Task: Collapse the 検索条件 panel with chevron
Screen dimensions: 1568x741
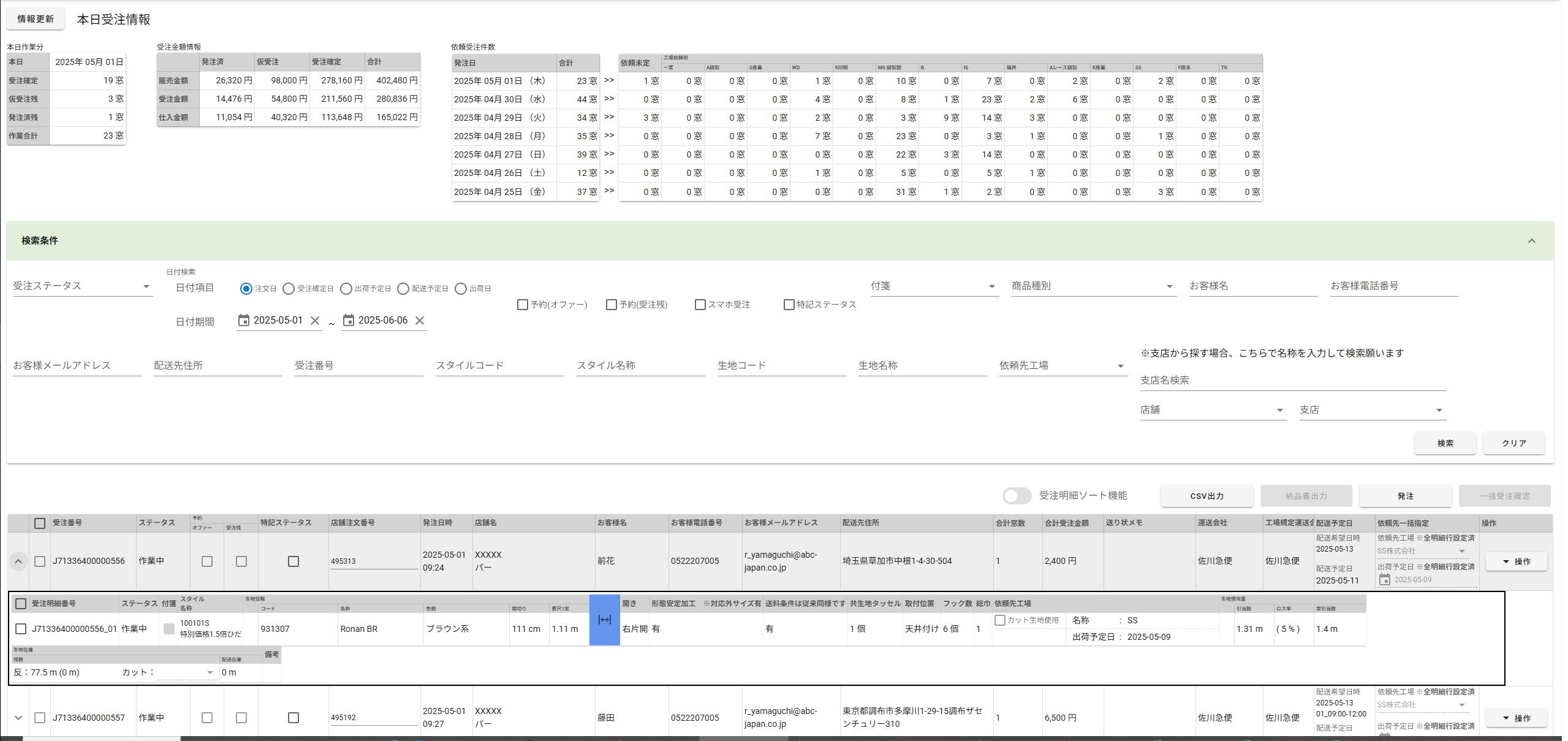Action: 1531,241
